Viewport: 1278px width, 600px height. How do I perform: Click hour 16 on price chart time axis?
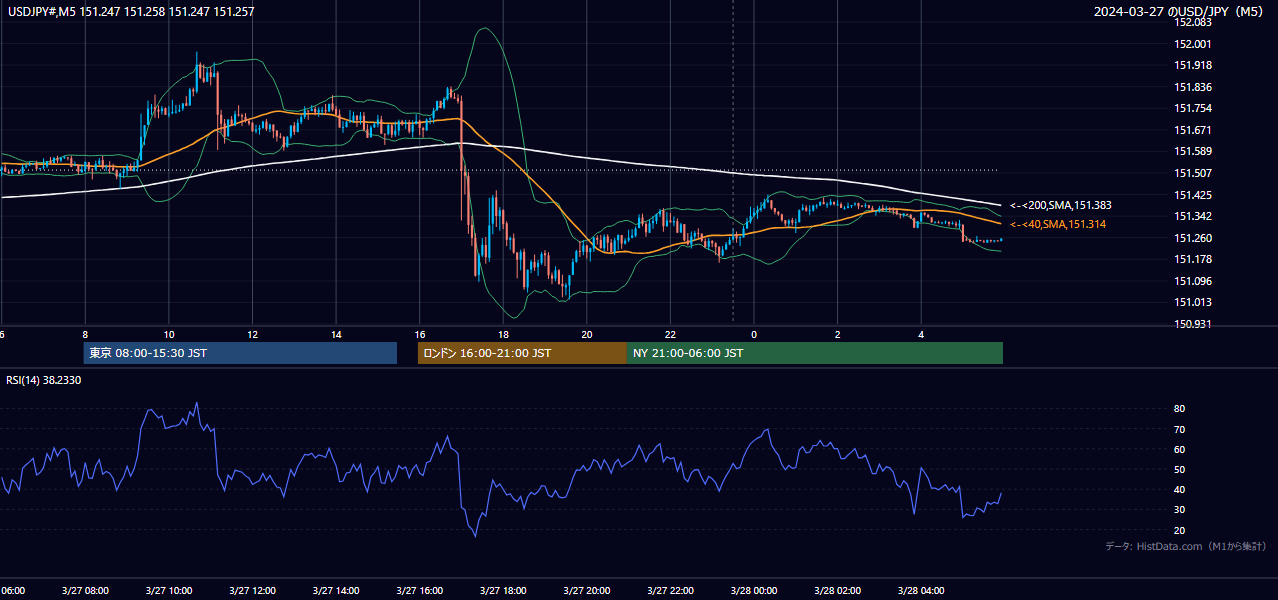(420, 334)
